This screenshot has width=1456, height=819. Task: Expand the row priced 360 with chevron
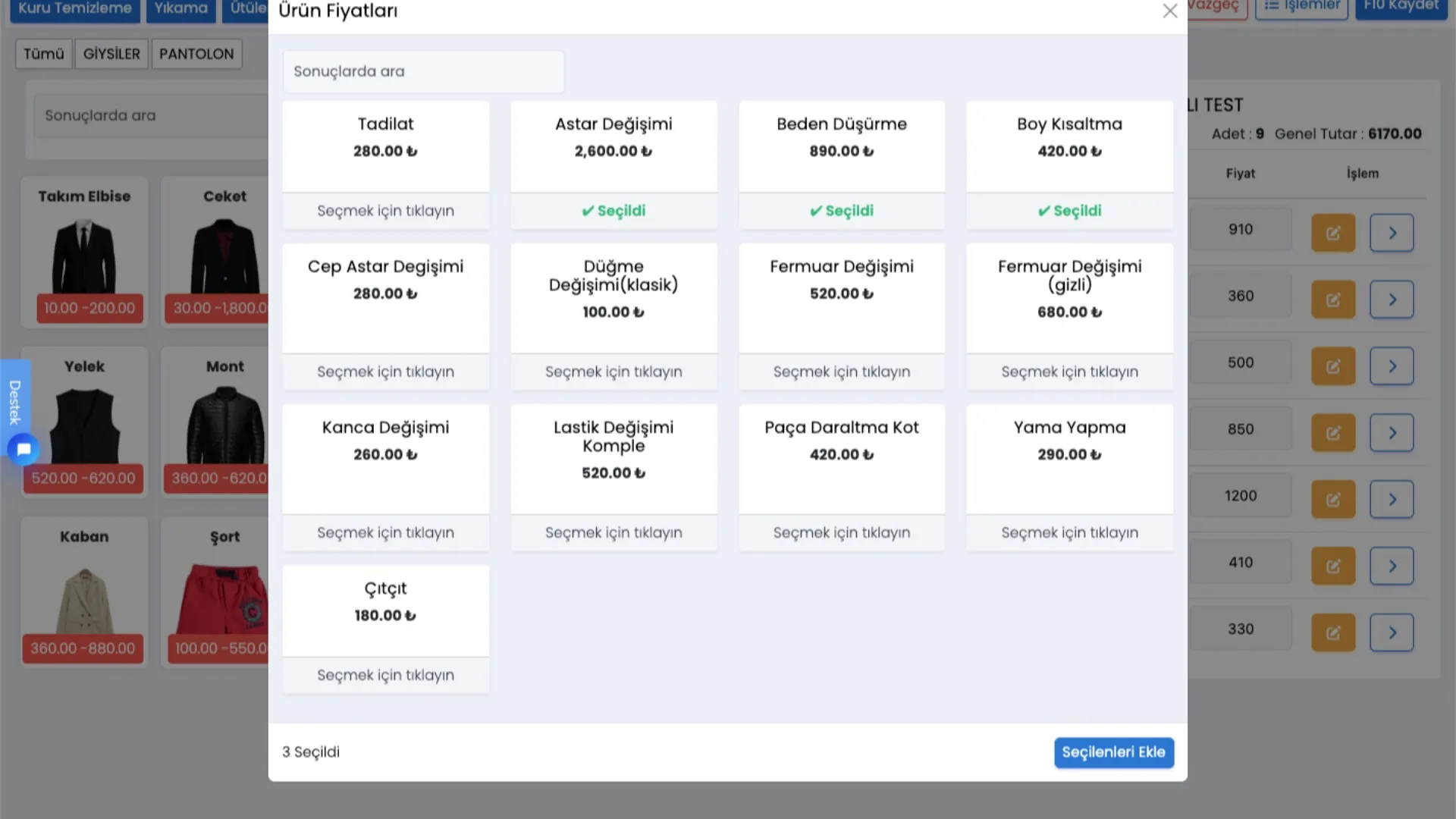pos(1391,300)
